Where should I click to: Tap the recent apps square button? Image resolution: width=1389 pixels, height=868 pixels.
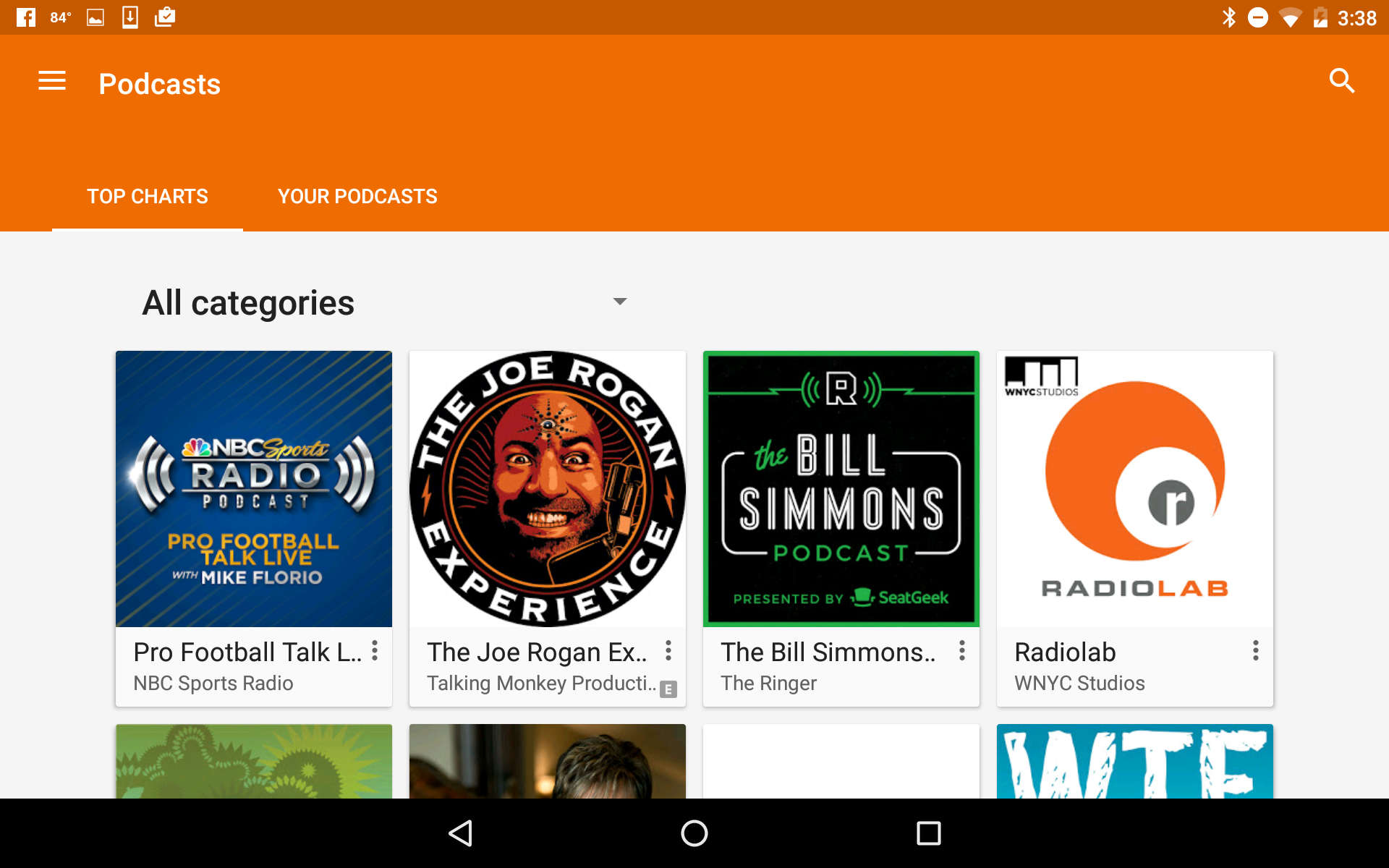point(928,833)
